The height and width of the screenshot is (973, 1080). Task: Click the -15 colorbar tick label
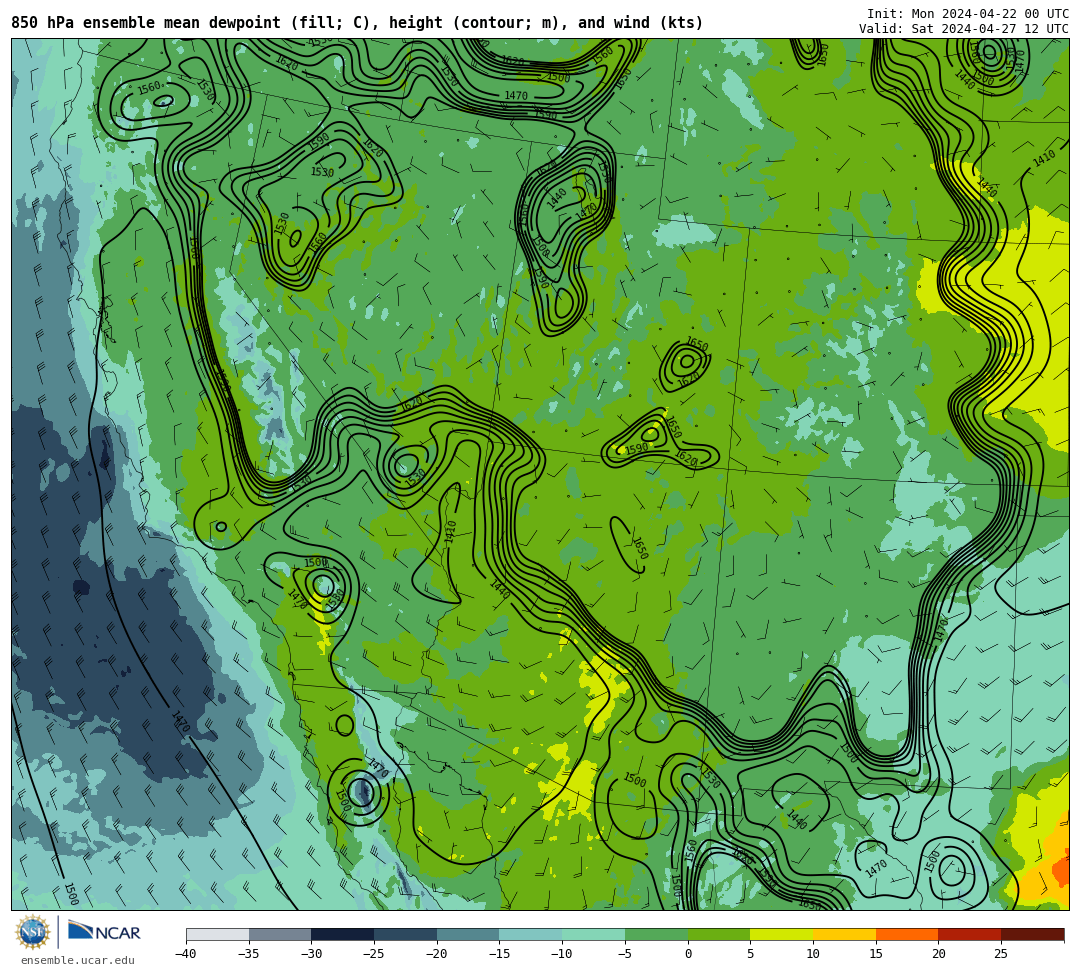coord(499,954)
